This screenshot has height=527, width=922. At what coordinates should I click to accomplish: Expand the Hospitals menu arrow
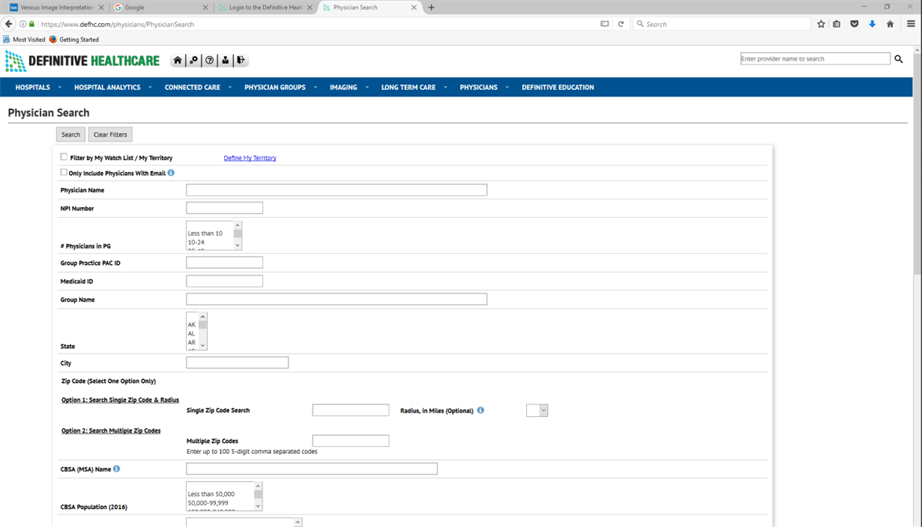click(59, 87)
